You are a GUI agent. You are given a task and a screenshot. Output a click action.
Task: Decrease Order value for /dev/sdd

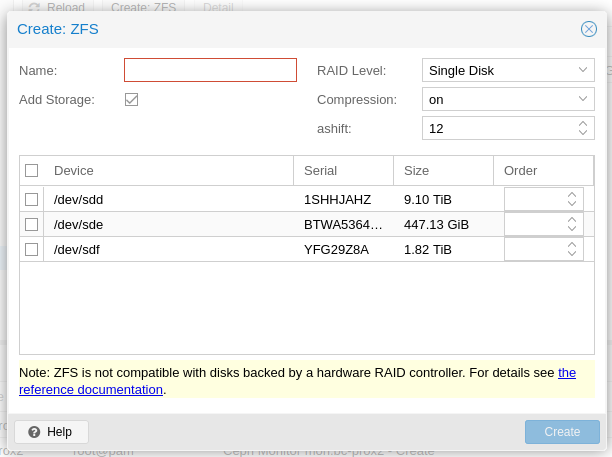(572, 204)
